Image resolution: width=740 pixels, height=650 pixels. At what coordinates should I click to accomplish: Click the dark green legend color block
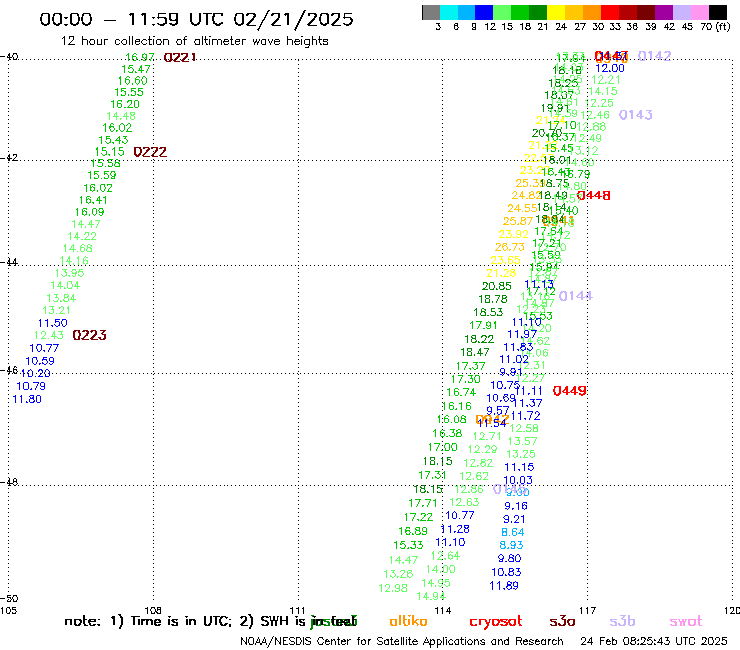point(538,12)
